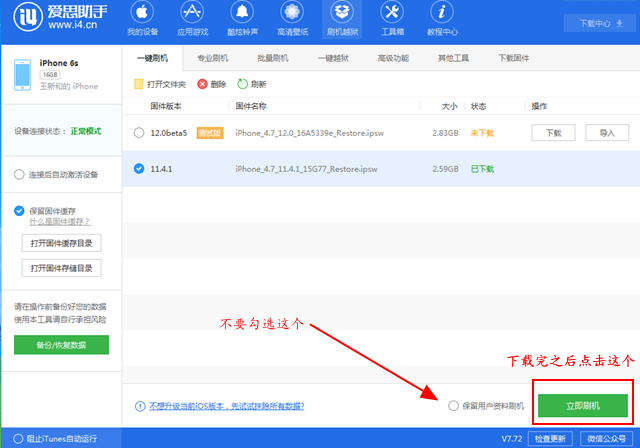640x448 pixels.
Task: Enable 保留用户资料刷机 option
Action: pos(454,406)
